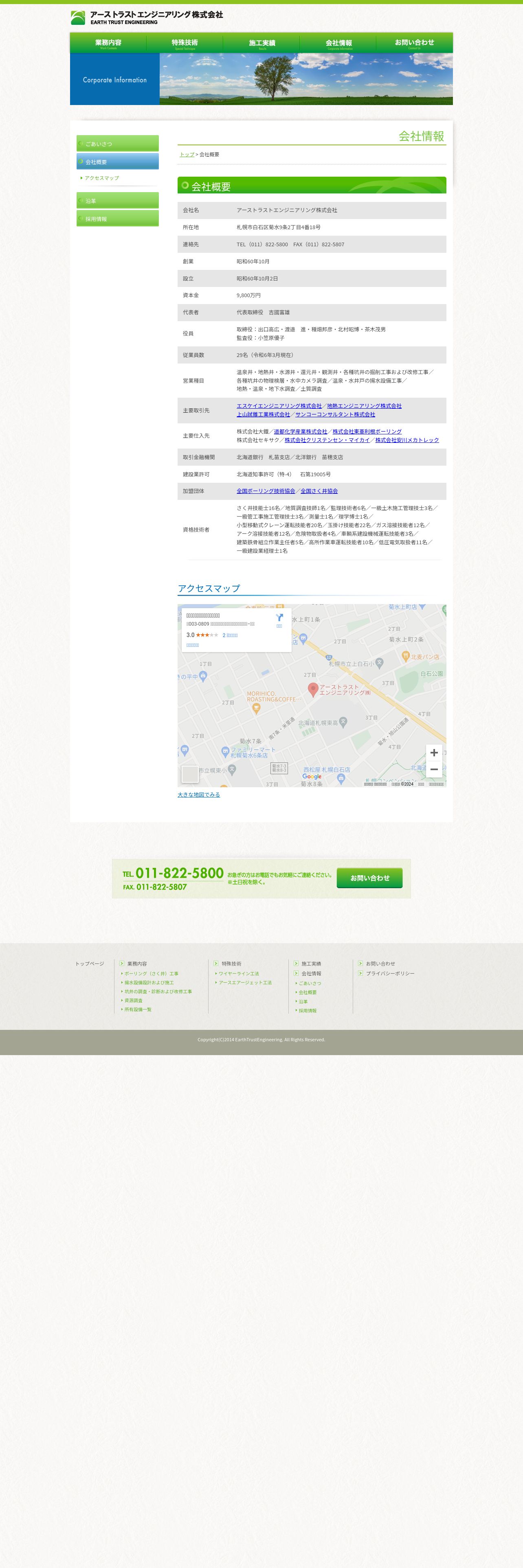This screenshot has height=1568, width=523.
Task: Select 採用情報 in the sidebar
Action: (117, 219)
